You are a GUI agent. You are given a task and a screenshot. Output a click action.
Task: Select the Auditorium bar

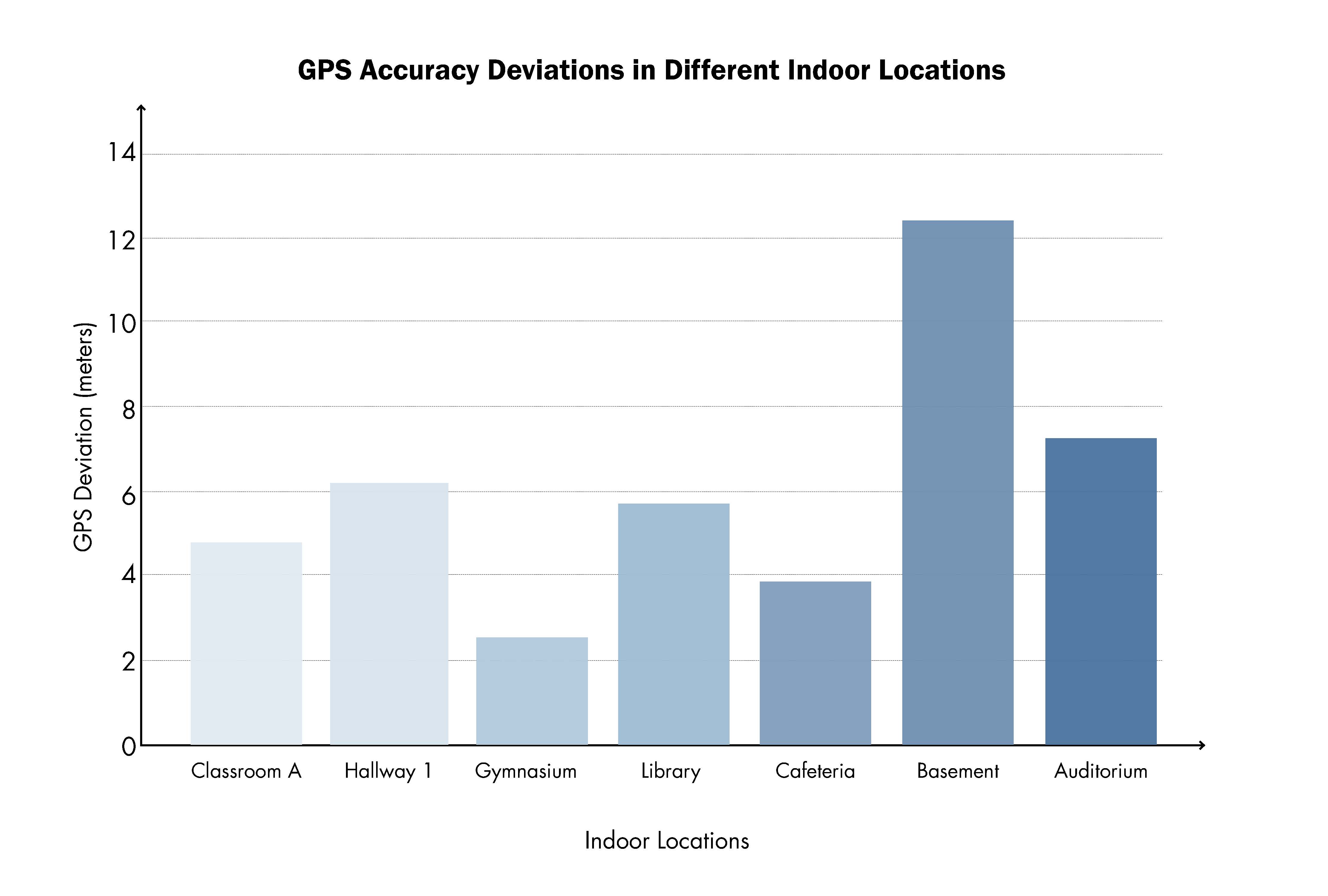coord(1101,592)
